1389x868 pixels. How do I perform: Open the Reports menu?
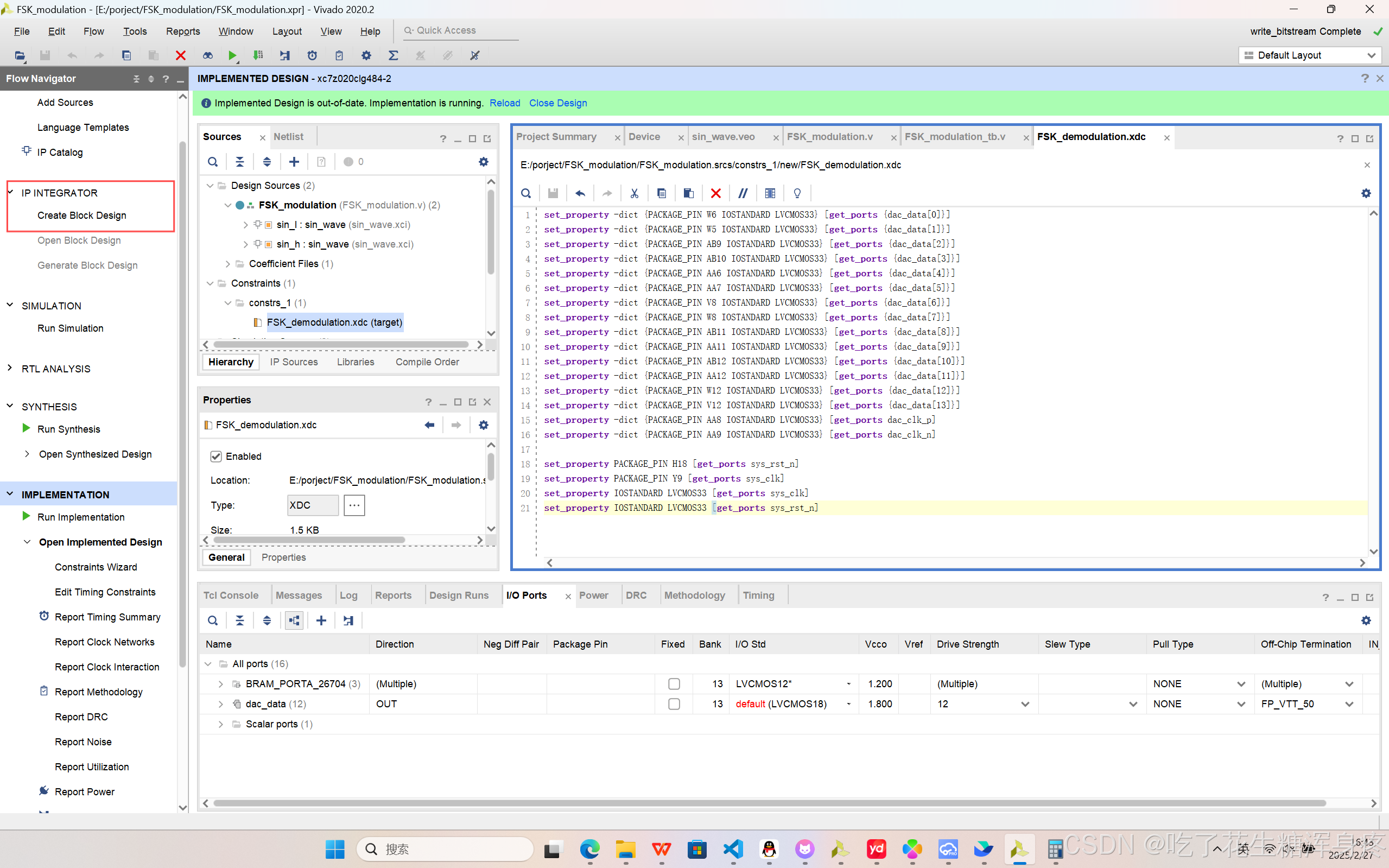click(182, 31)
